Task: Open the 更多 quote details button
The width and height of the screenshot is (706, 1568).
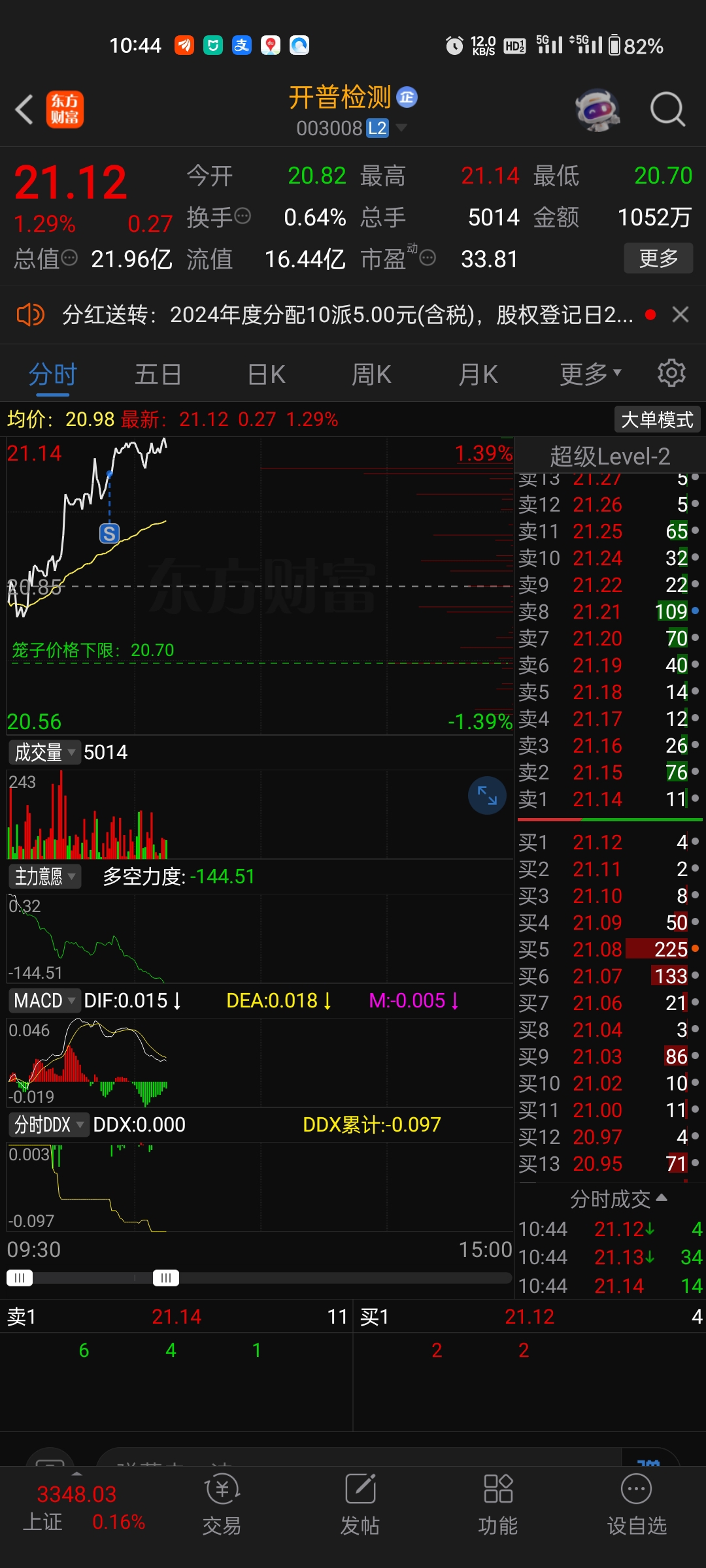Action: pos(658,258)
